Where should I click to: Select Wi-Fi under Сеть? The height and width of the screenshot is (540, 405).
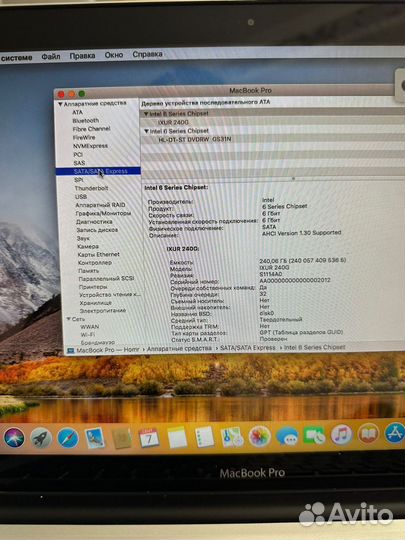coord(87,335)
